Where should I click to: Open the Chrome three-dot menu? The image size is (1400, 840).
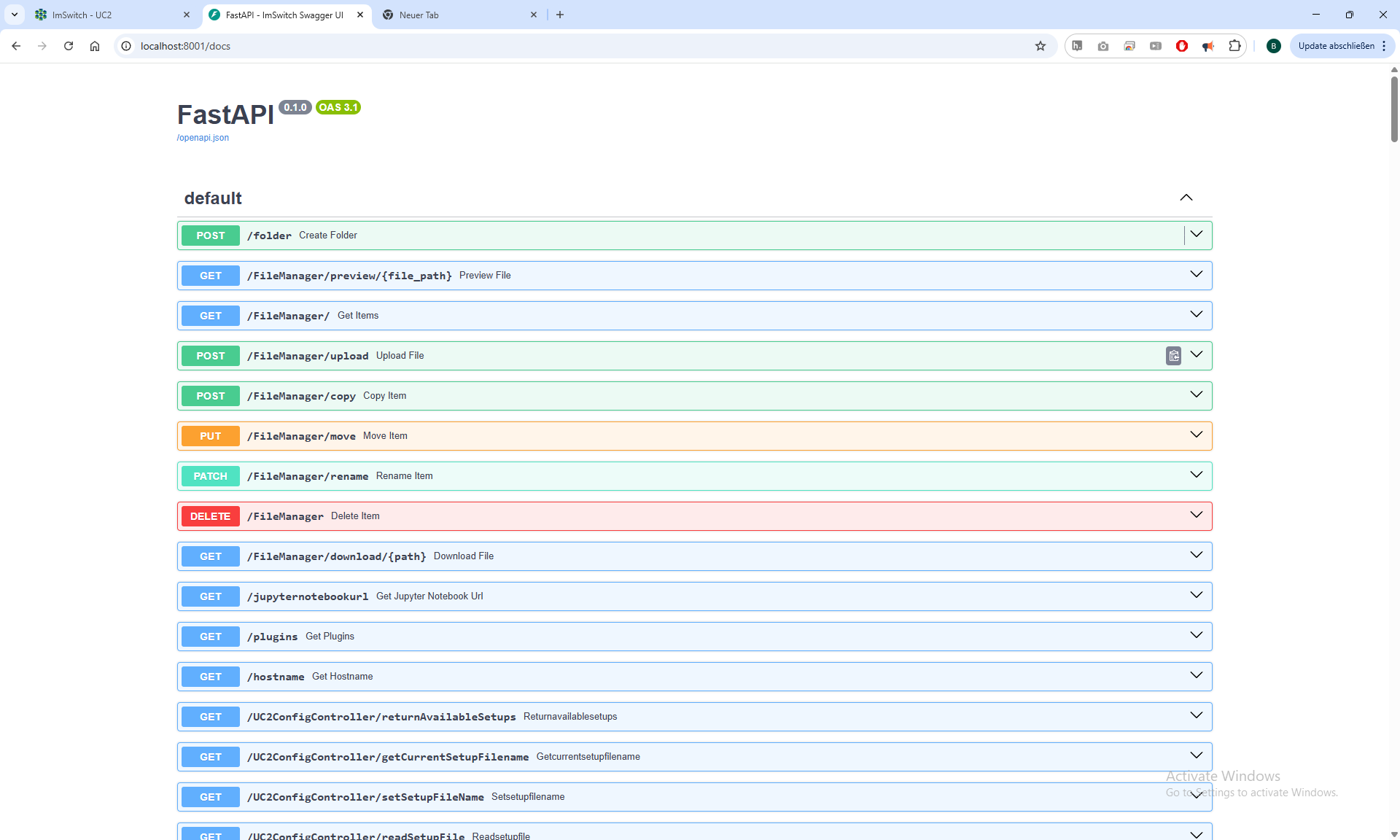1384,46
